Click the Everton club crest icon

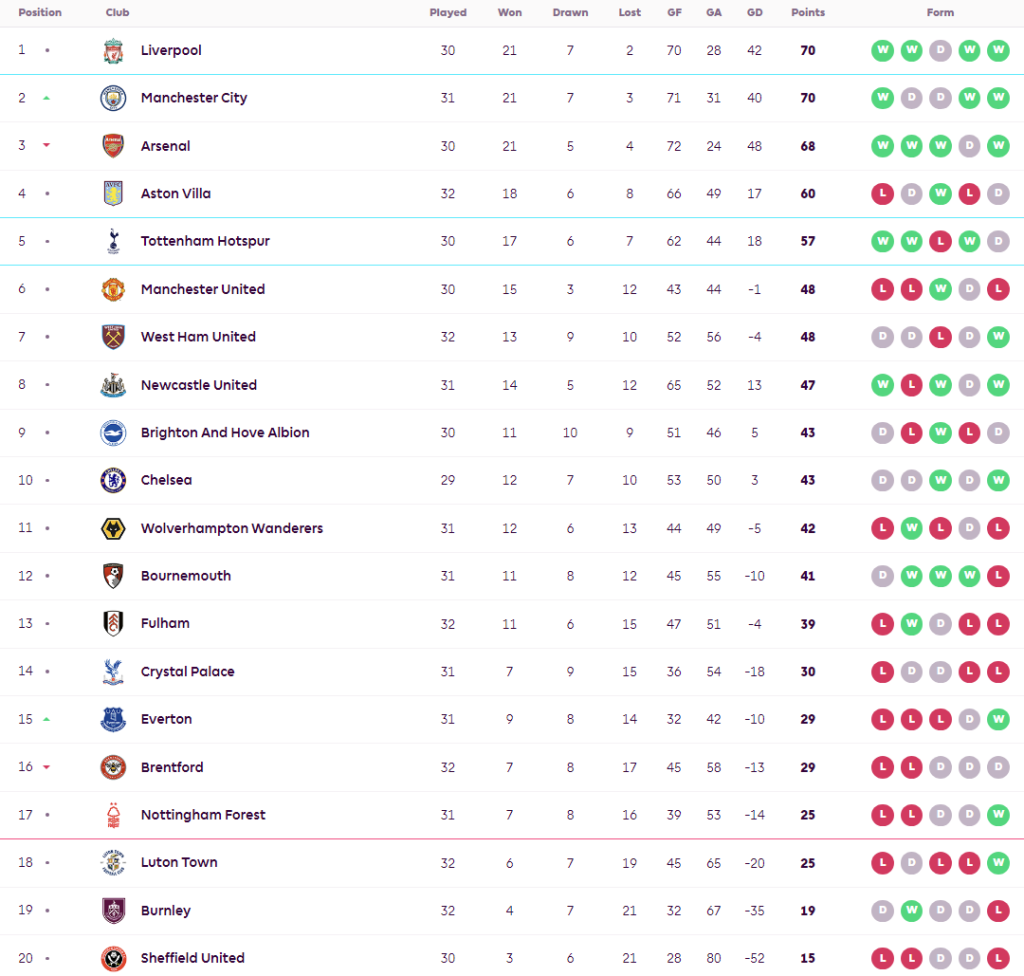pyautogui.click(x=113, y=719)
